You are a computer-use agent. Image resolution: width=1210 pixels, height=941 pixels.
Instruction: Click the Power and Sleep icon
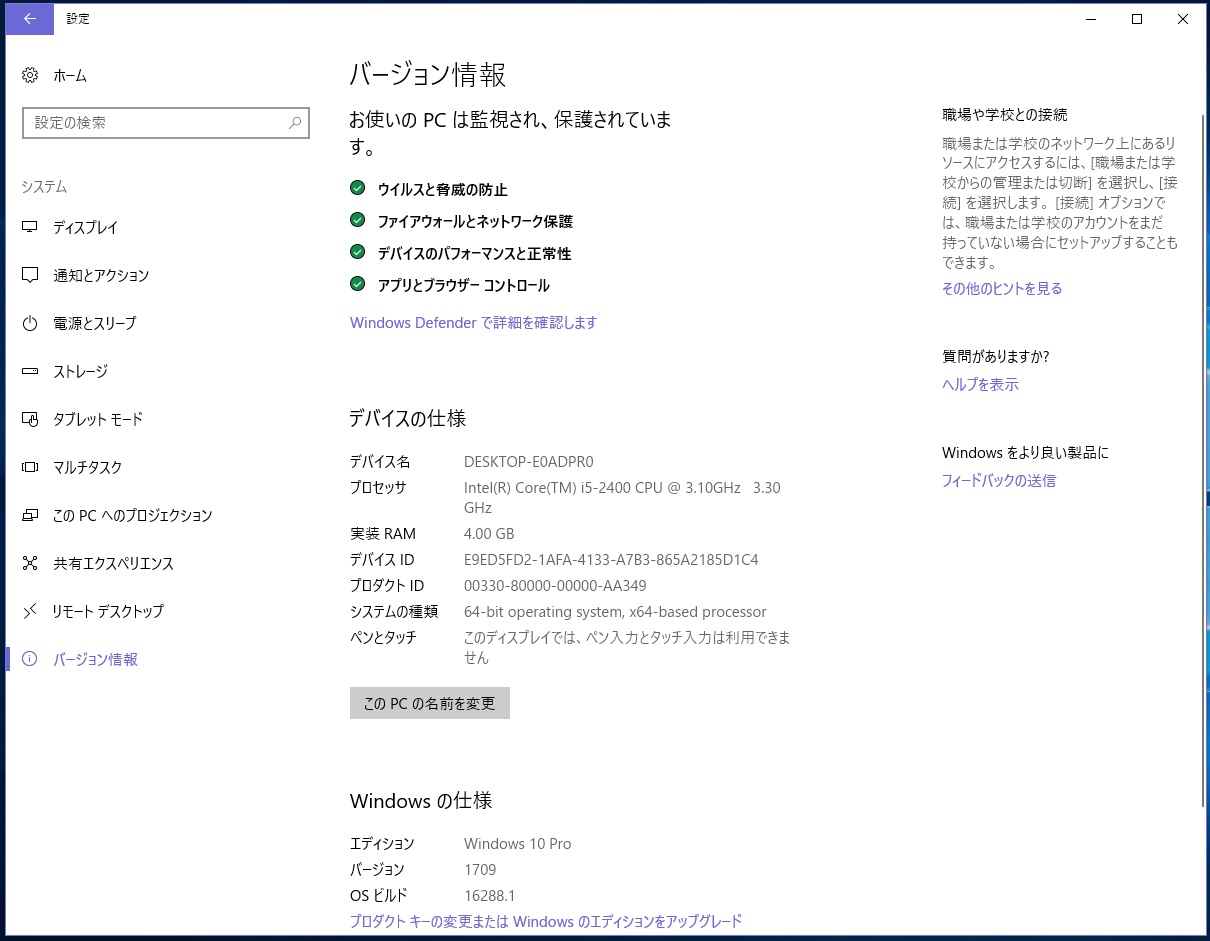(30, 323)
